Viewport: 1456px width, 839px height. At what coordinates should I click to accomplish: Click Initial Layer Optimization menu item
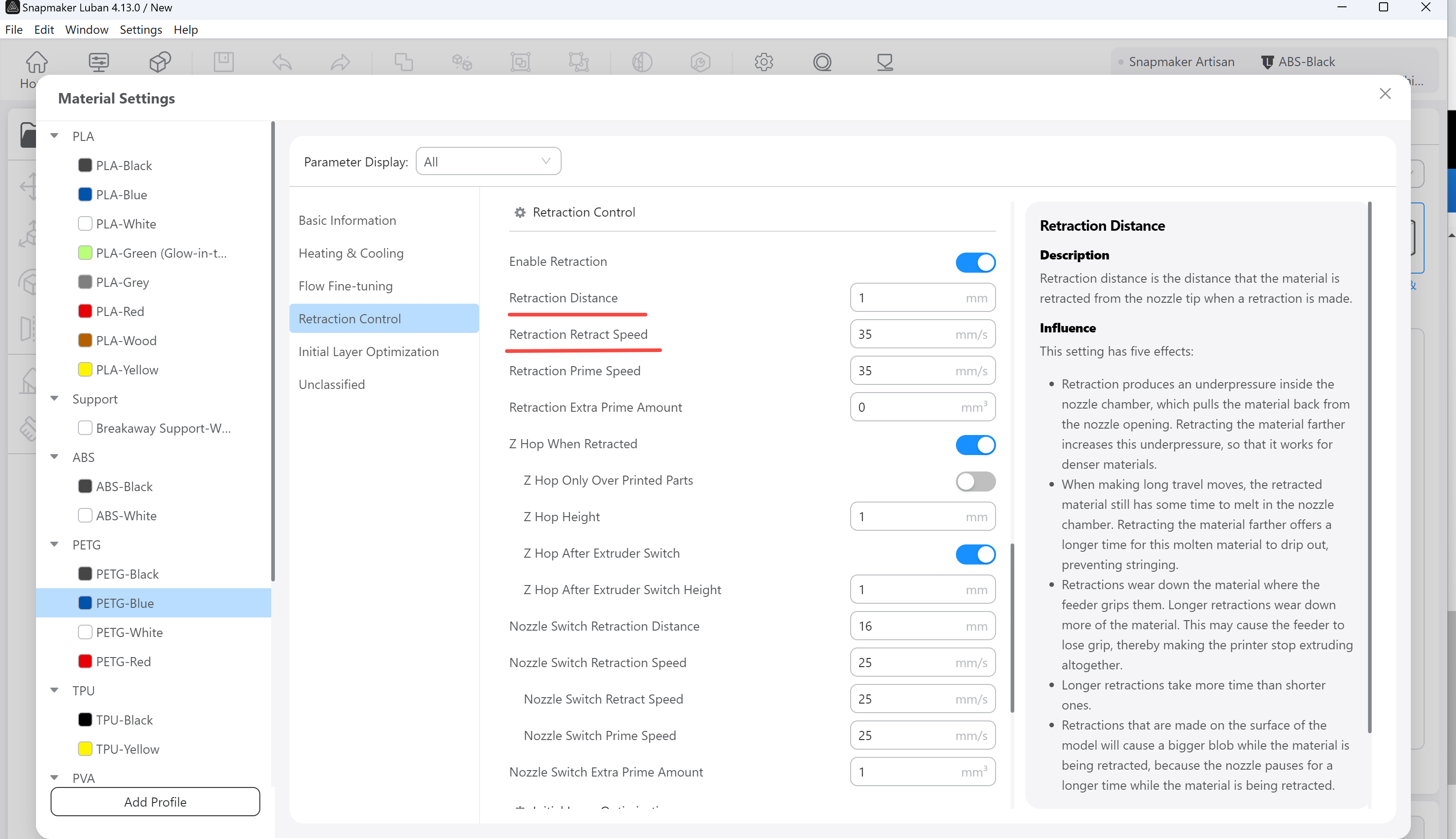coord(369,351)
